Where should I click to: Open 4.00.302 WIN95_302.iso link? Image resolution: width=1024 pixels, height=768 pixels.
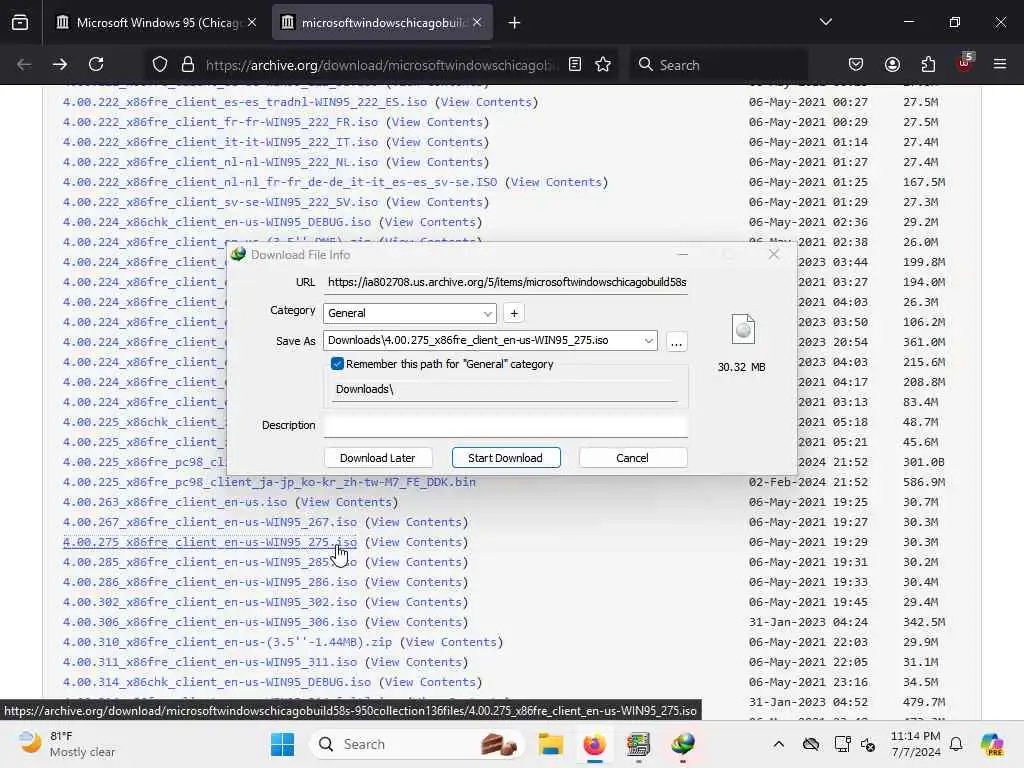(210, 602)
